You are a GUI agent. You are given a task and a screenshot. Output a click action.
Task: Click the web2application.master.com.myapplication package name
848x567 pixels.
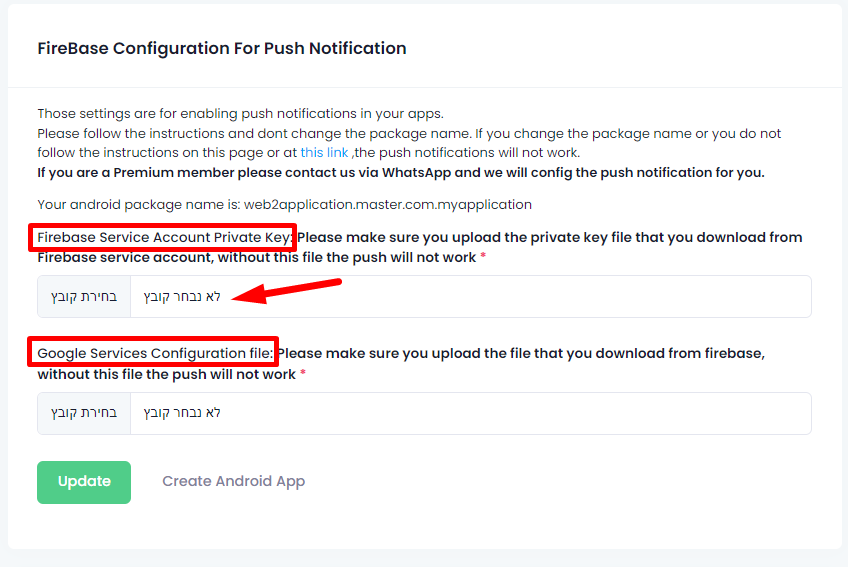388,204
